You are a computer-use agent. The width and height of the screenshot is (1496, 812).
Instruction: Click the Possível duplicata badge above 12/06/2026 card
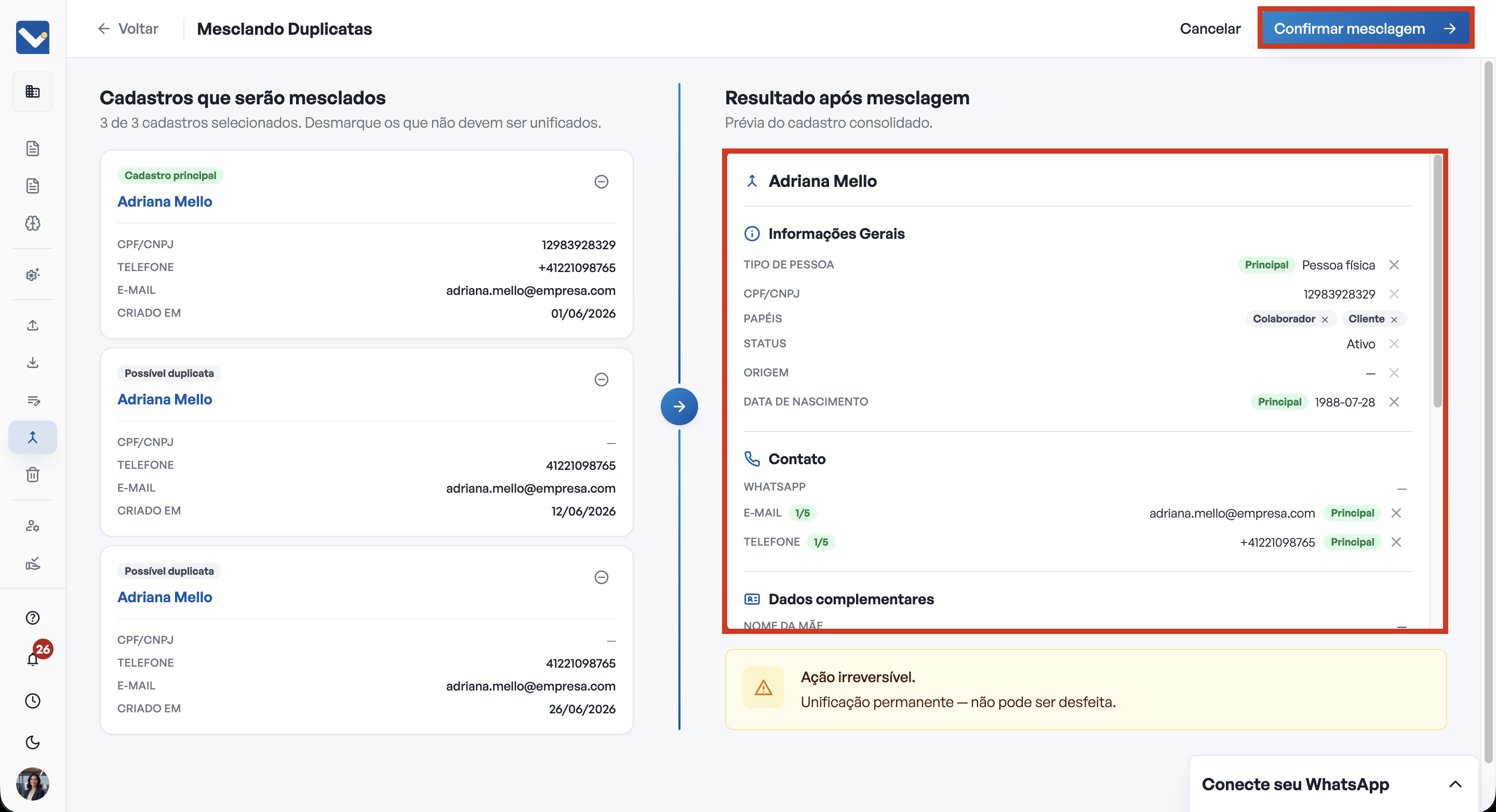coord(169,373)
